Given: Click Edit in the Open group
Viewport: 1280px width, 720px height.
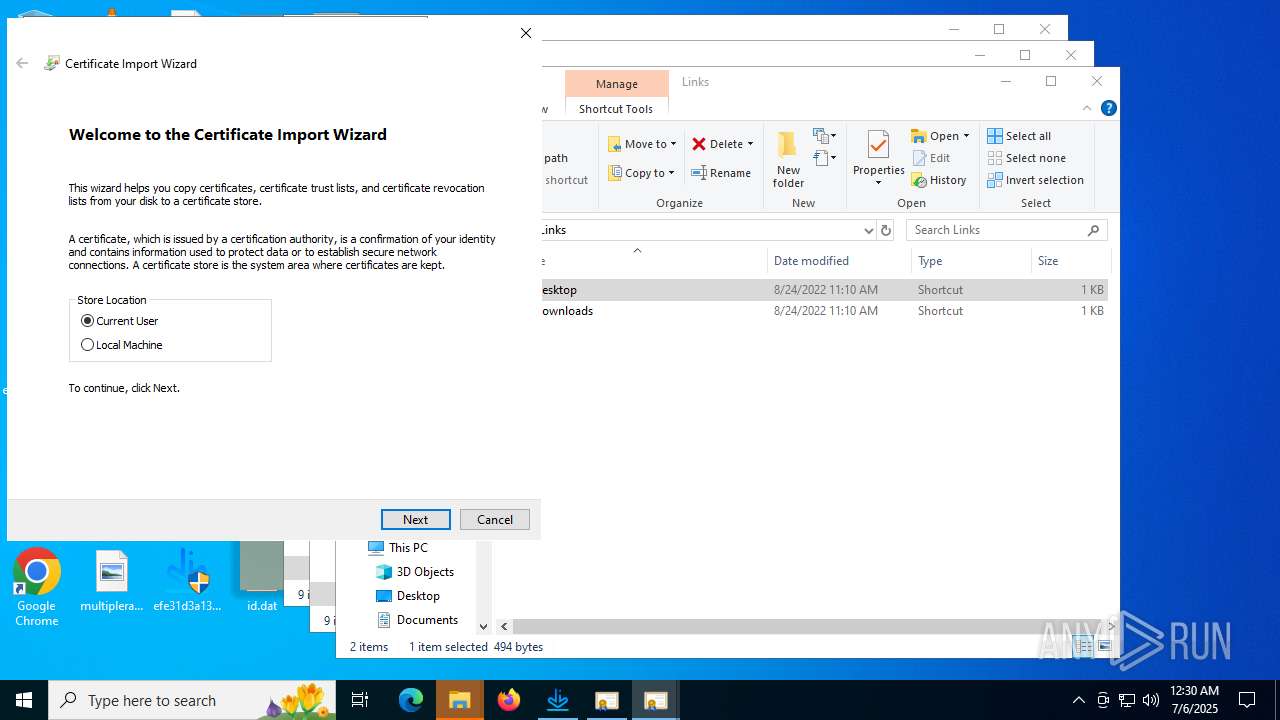Looking at the screenshot, I should click(x=931, y=158).
